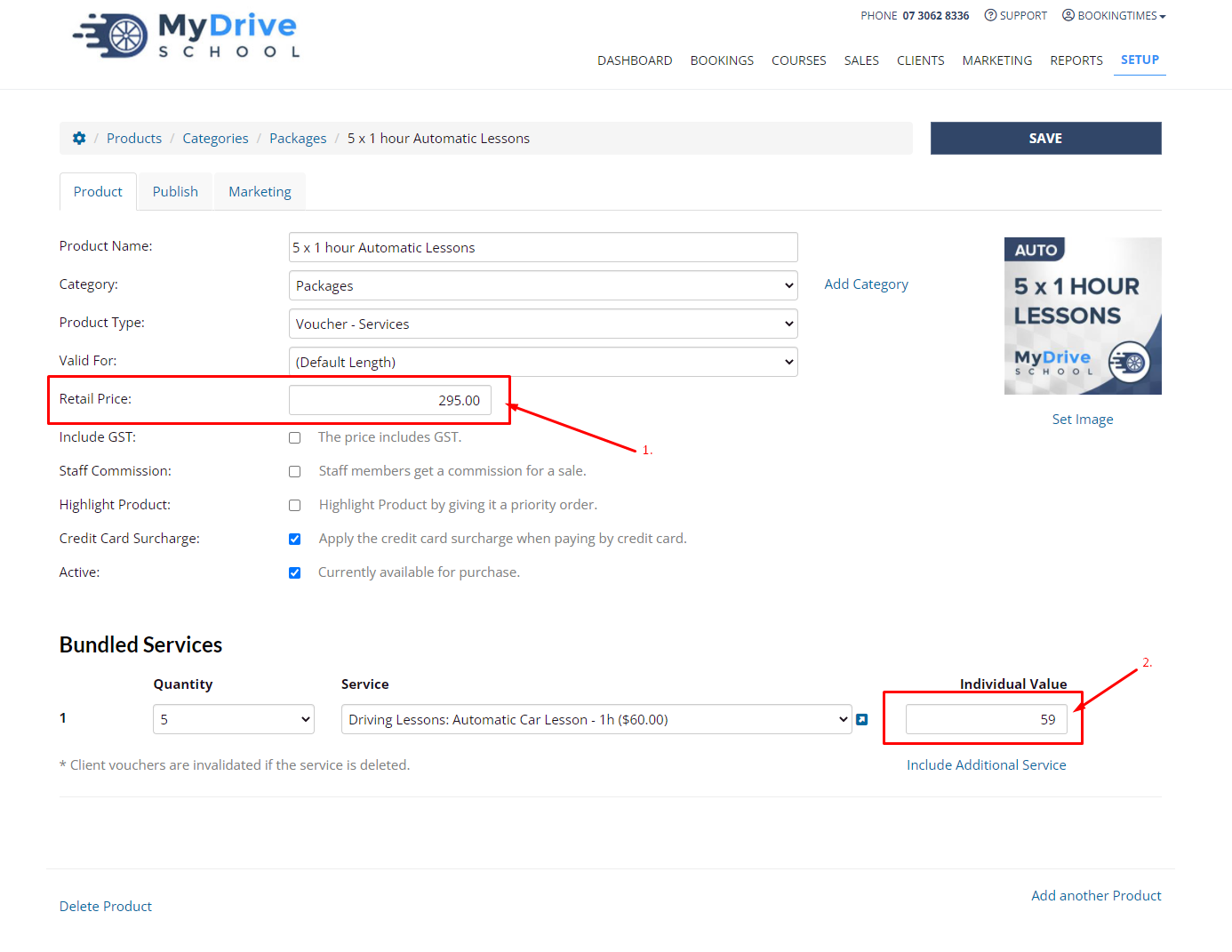
Task: Click Add another Product link
Action: click(x=1096, y=895)
